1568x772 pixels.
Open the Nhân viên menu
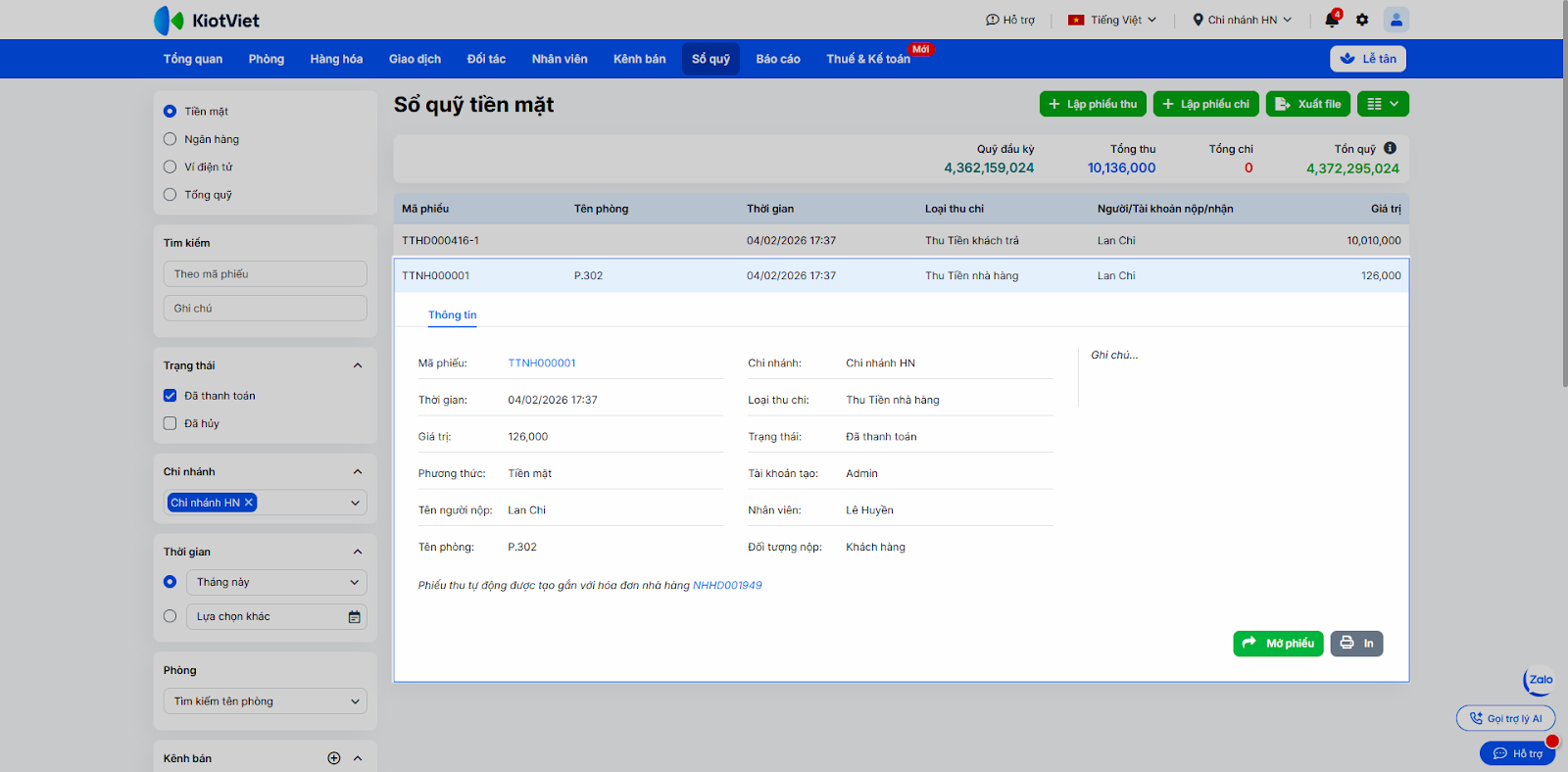pos(560,59)
